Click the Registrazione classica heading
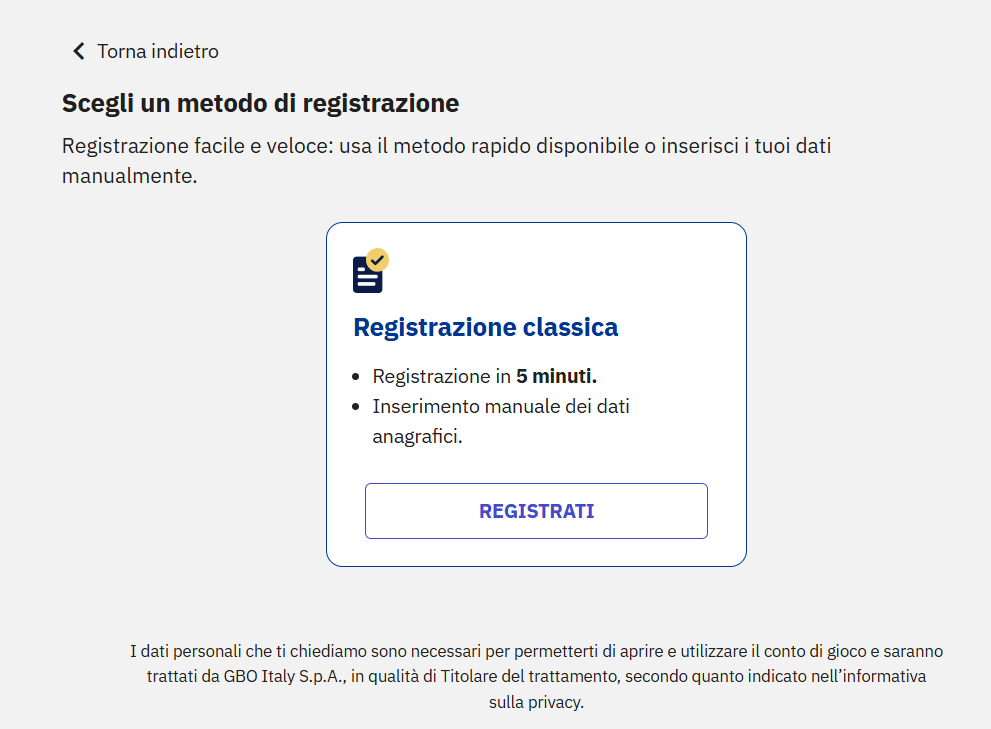Viewport: 991px width, 729px height. click(x=486, y=327)
